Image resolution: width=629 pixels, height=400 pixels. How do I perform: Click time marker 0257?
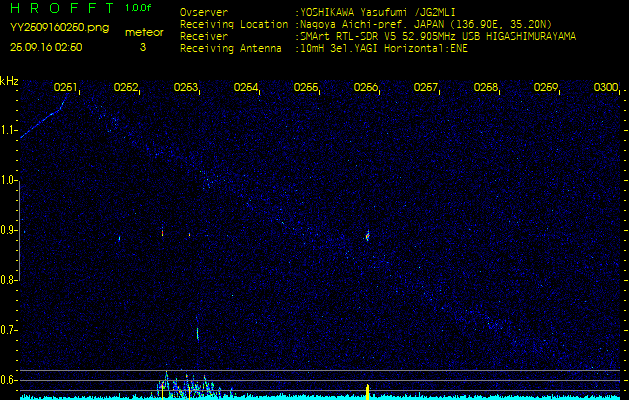click(426, 87)
